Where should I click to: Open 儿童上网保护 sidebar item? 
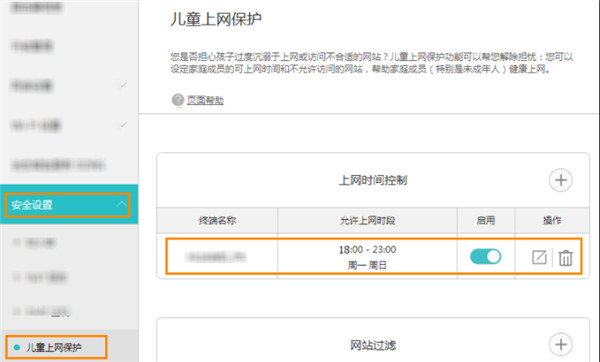click(56, 347)
